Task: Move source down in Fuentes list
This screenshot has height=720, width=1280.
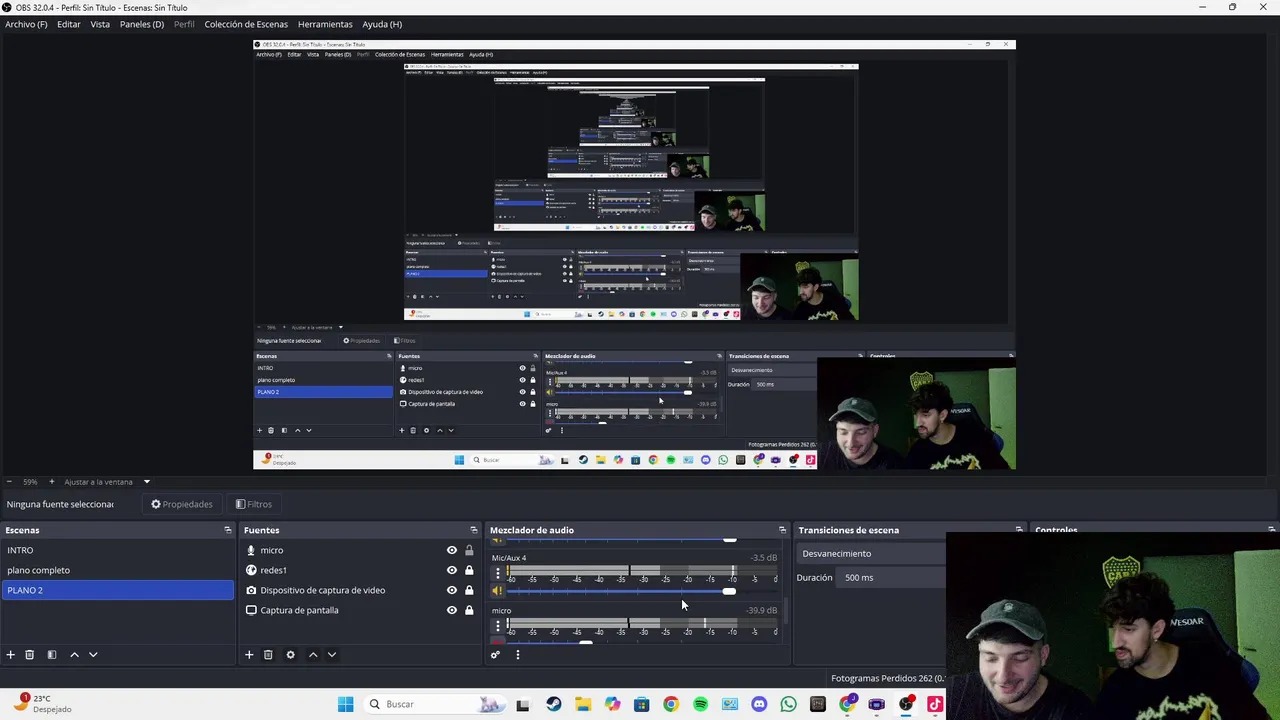Action: click(332, 655)
